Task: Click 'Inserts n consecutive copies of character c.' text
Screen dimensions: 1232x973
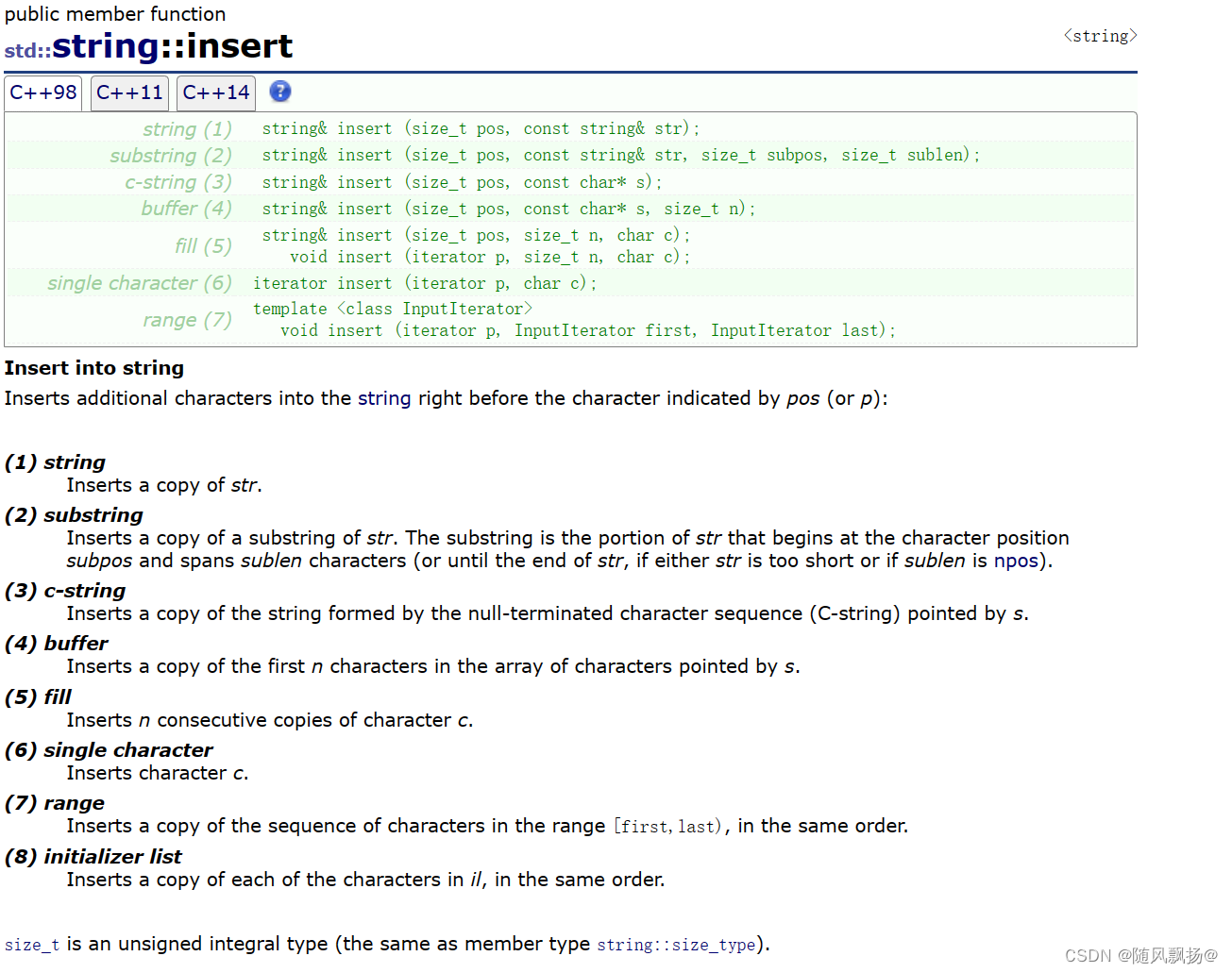Action: (x=270, y=720)
